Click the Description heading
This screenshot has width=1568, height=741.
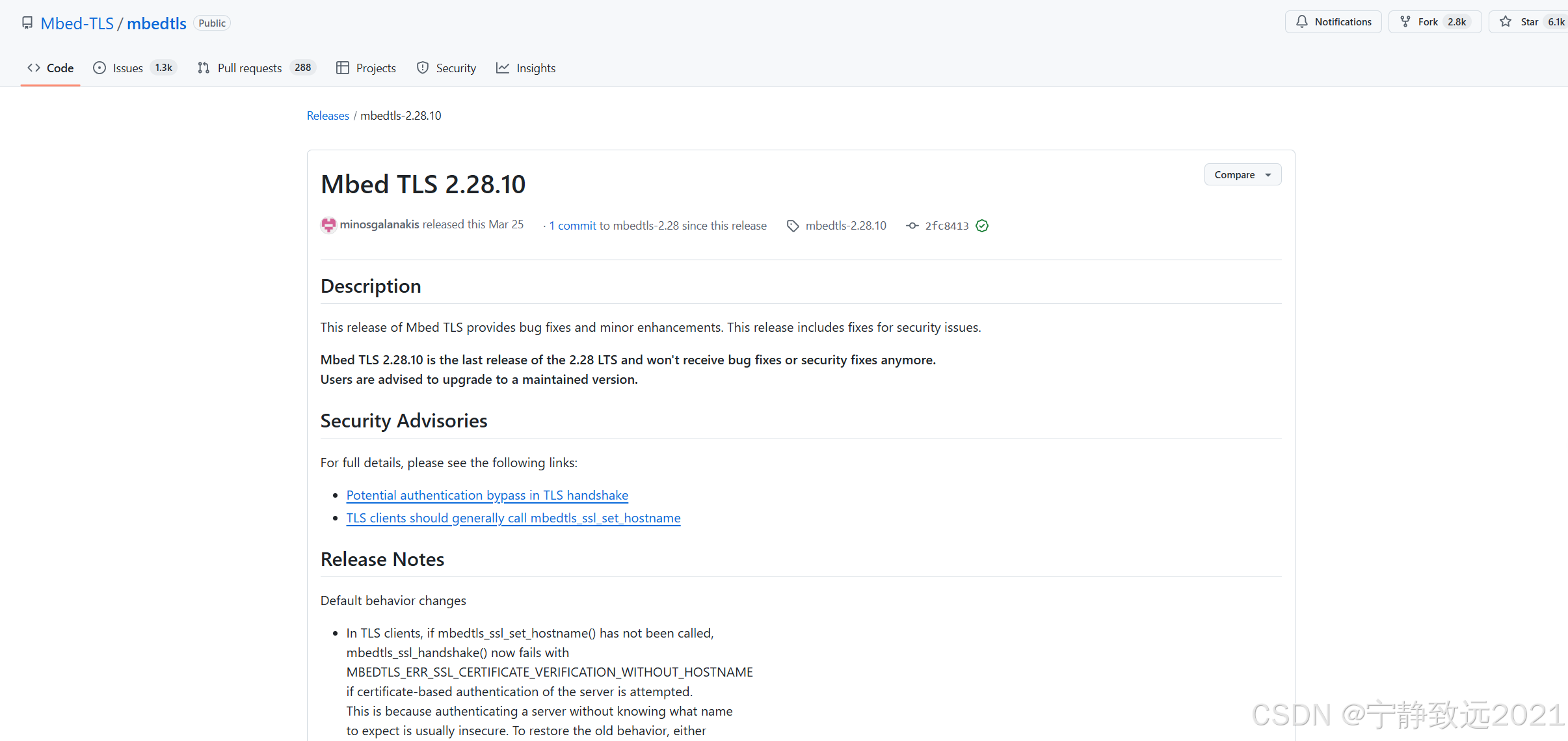371,286
